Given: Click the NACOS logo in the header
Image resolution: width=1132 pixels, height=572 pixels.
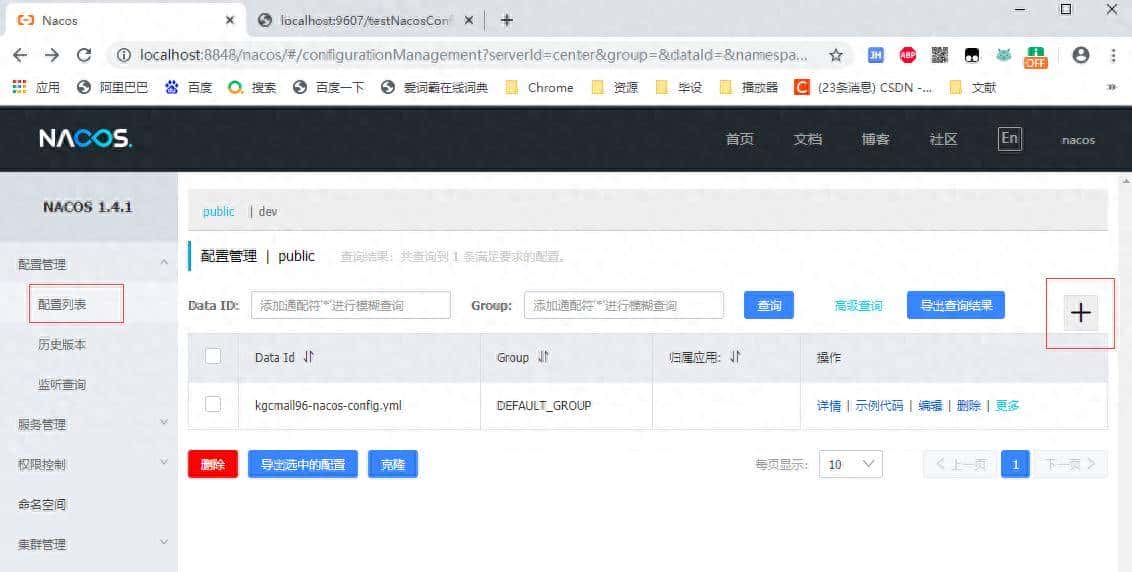Looking at the screenshot, I should [85, 139].
